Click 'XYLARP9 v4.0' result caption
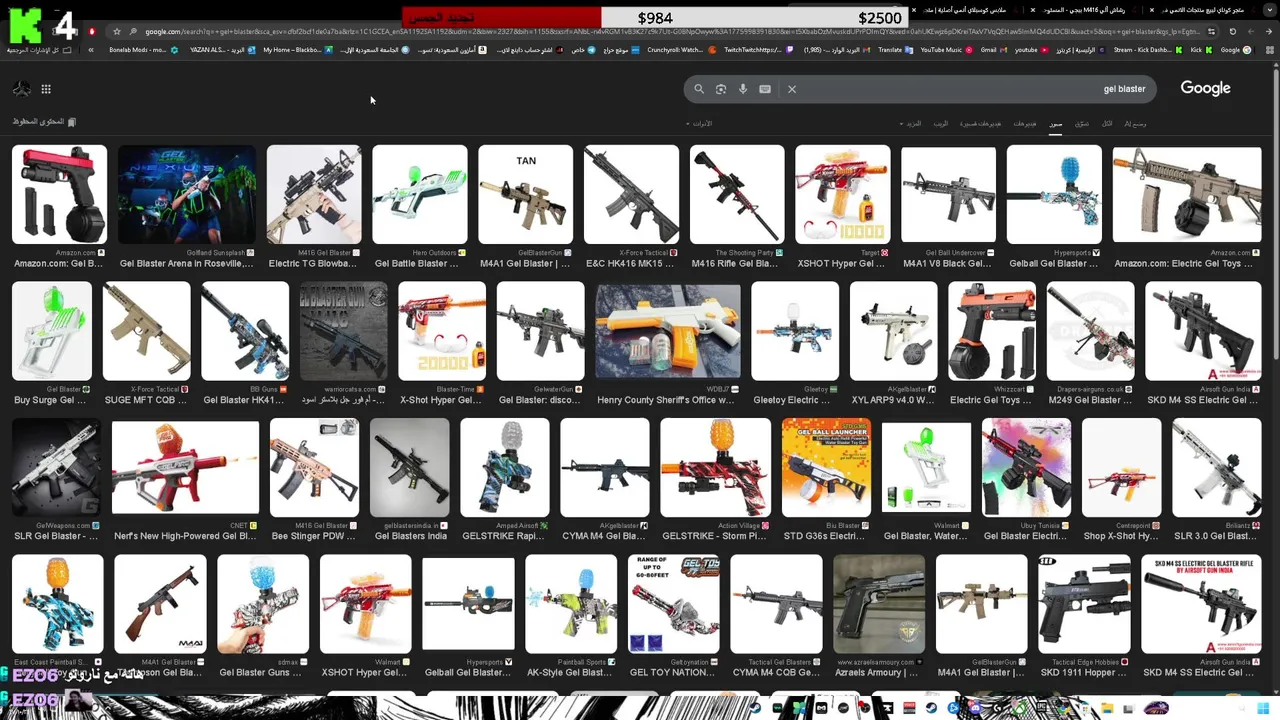Viewport: 1280px width, 720px height. tap(892, 400)
